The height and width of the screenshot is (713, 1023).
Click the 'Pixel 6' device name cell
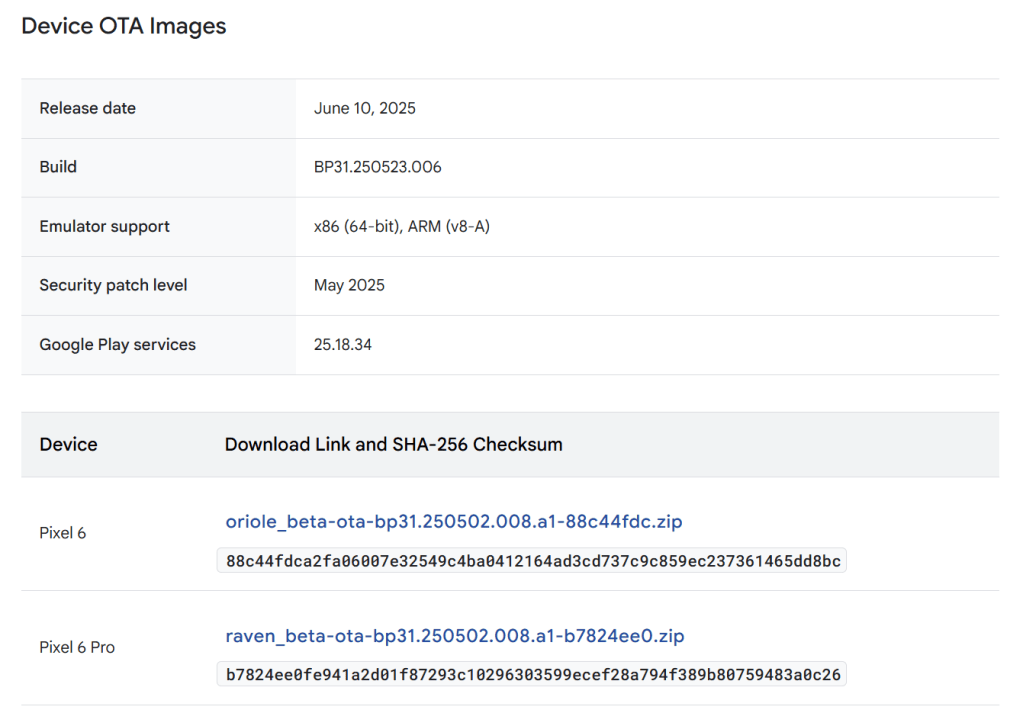coord(63,533)
